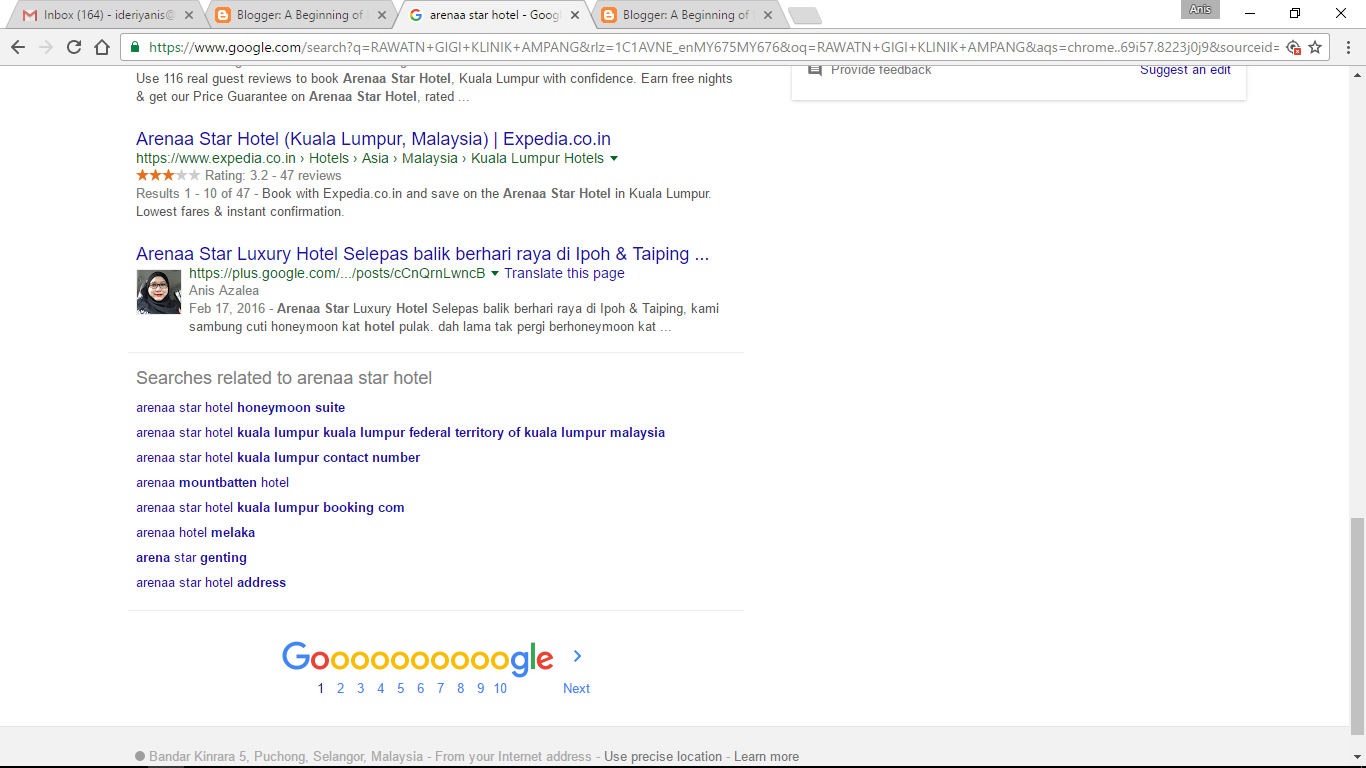
Task: Go to results page 3
Action: pos(360,688)
